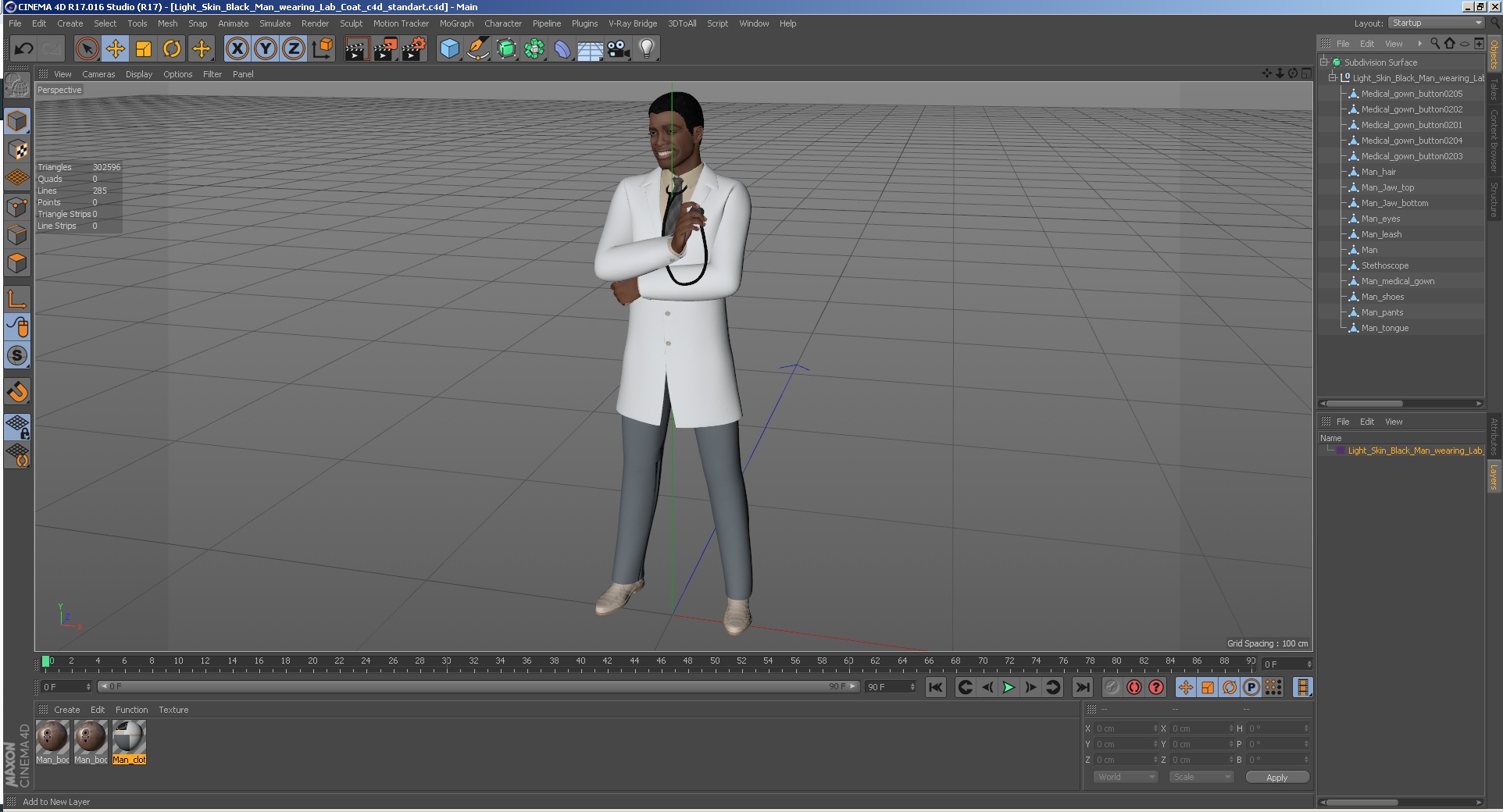Open Edit Render Settings icon
Image resolution: width=1503 pixels, height=812 pixels.
pos(413,49)
